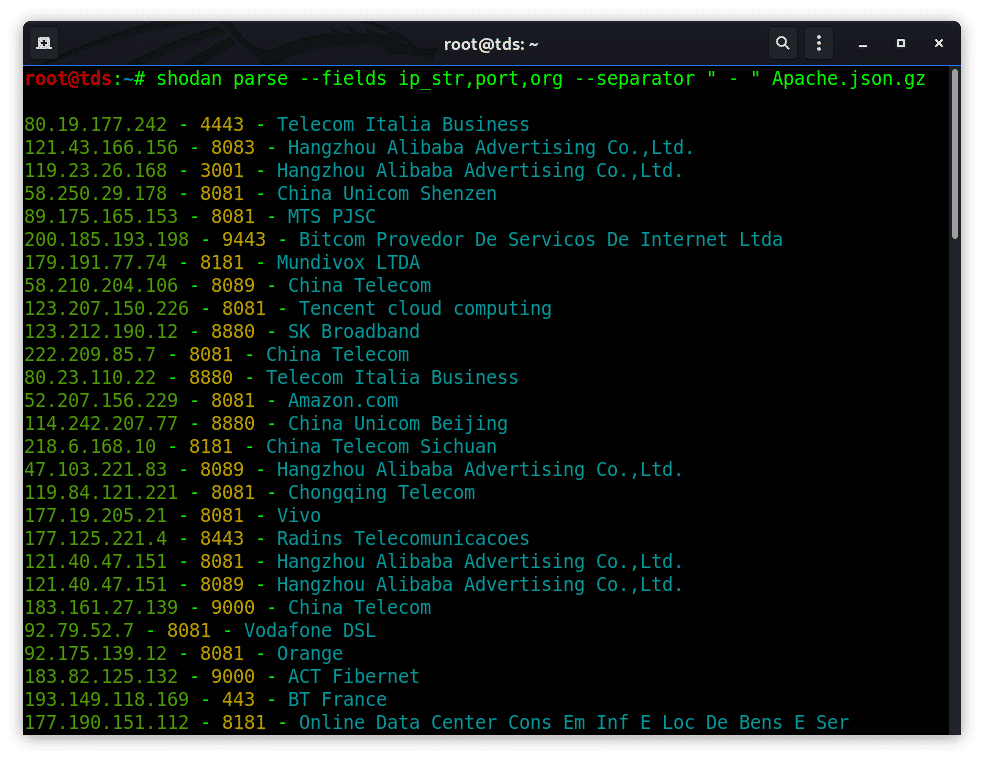Click IP address 177.19.205.21
Screen dimensions: 984x760
[95, 516]
